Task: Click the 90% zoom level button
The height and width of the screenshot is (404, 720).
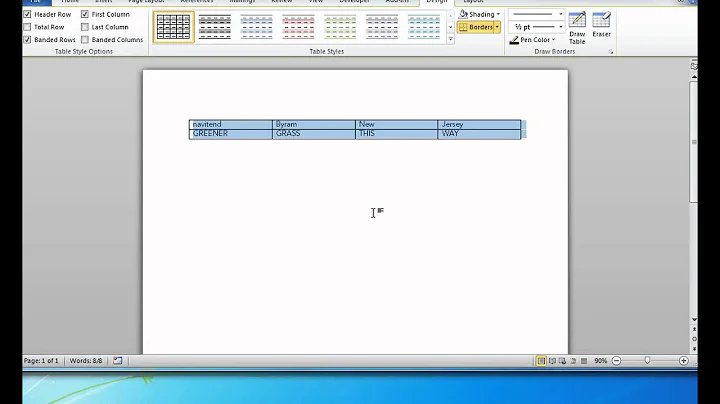Action: tap(601, 361)
